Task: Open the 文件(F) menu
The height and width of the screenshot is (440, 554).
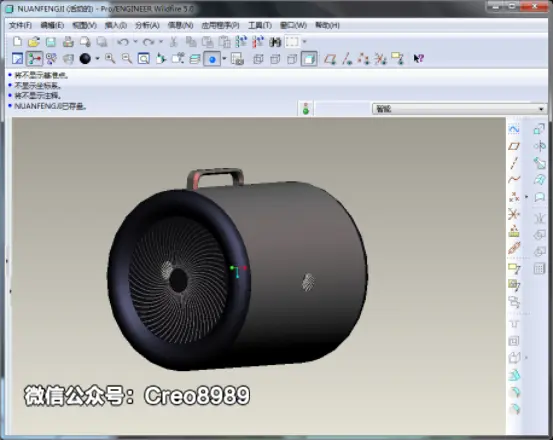Action: click(20, 25)
